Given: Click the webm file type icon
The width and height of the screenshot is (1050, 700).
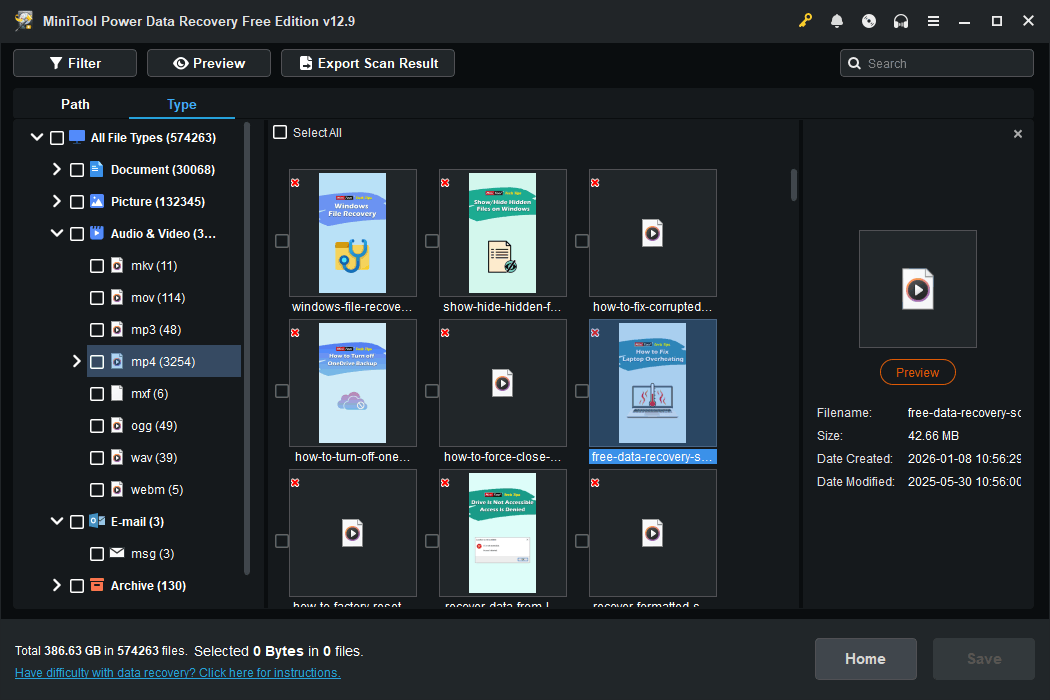Looking at the screenshot, I should [x=117, y=490].
